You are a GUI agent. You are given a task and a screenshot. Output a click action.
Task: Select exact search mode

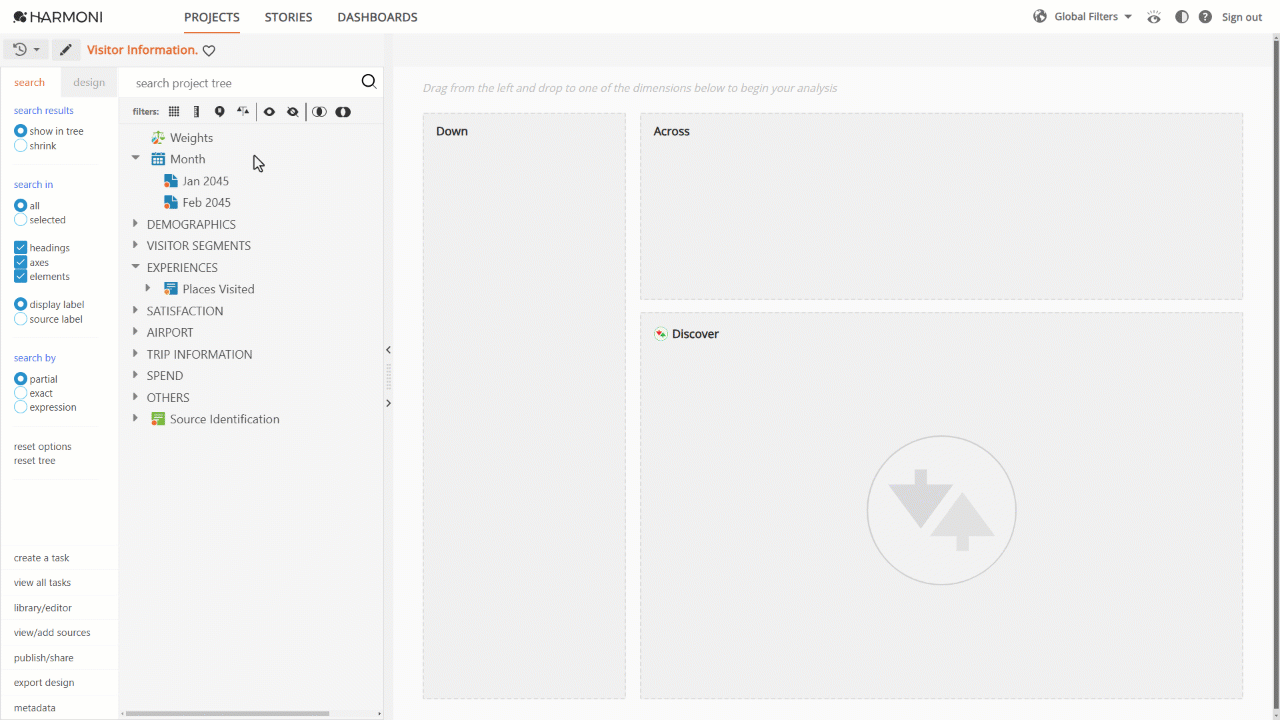point(20,393)
